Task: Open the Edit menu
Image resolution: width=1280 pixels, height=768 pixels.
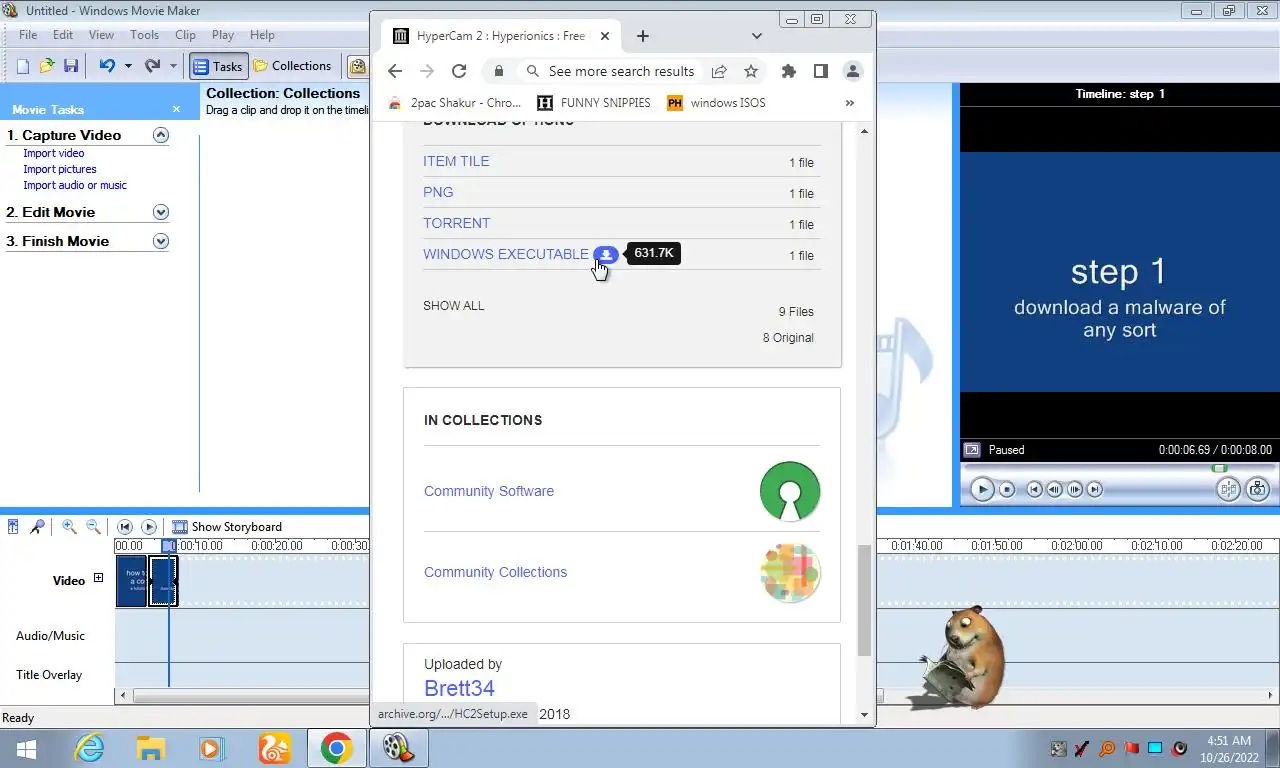Action: [63, 35]
